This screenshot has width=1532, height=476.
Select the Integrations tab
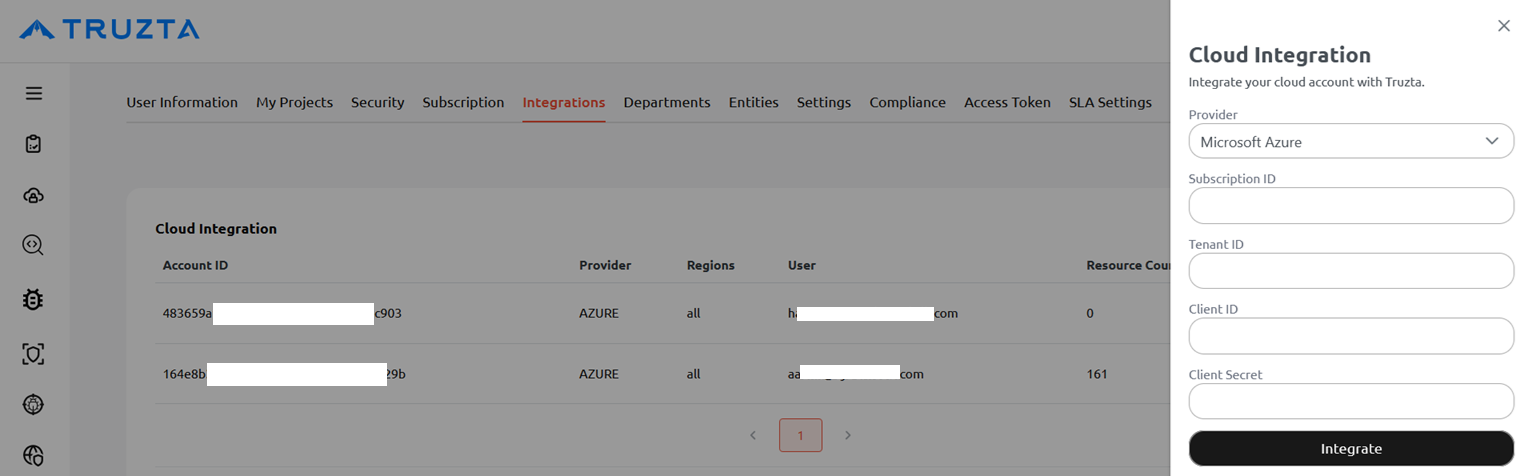click(x=564, y=102)
